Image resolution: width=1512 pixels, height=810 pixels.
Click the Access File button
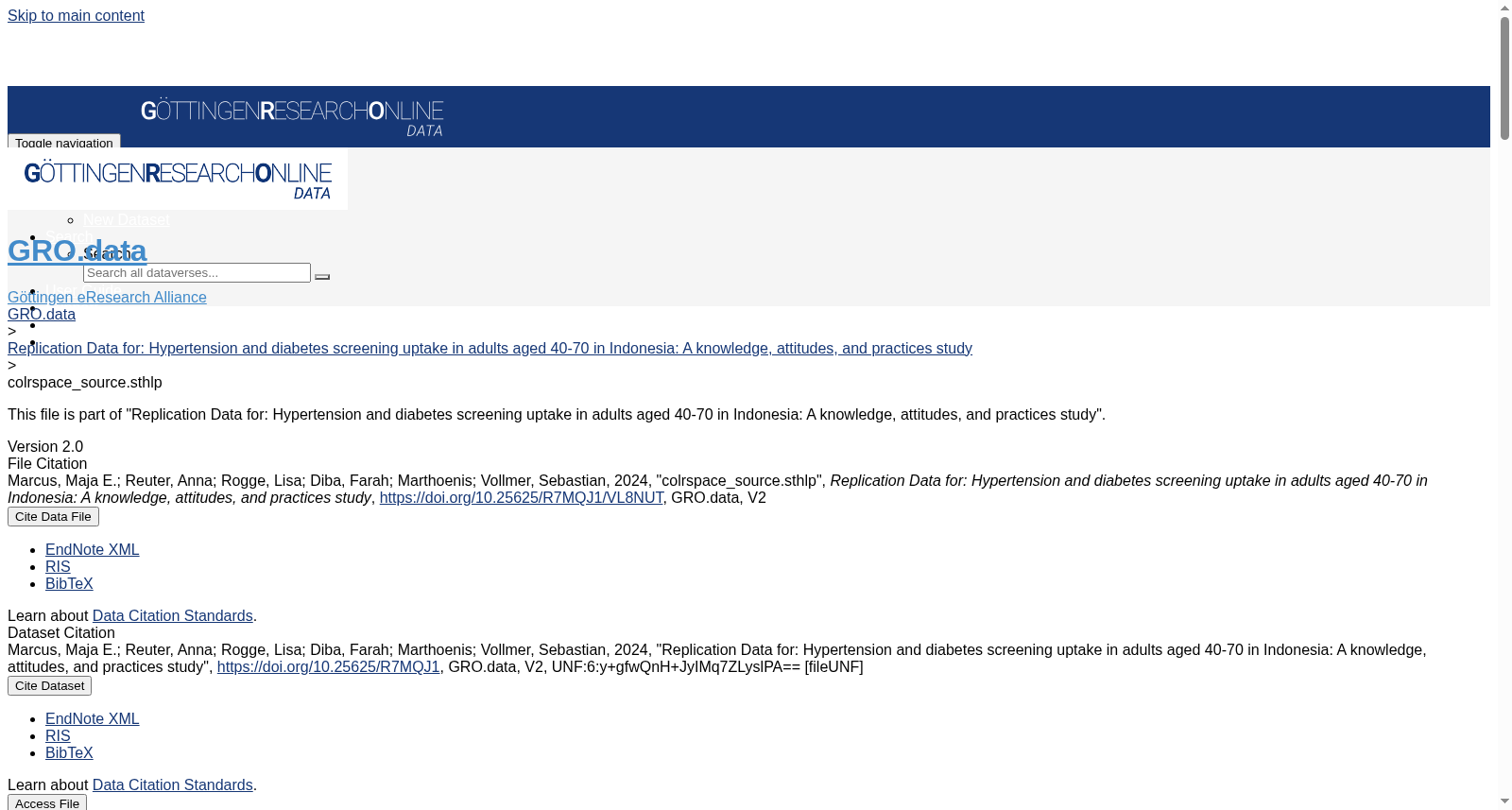[47, 802]
